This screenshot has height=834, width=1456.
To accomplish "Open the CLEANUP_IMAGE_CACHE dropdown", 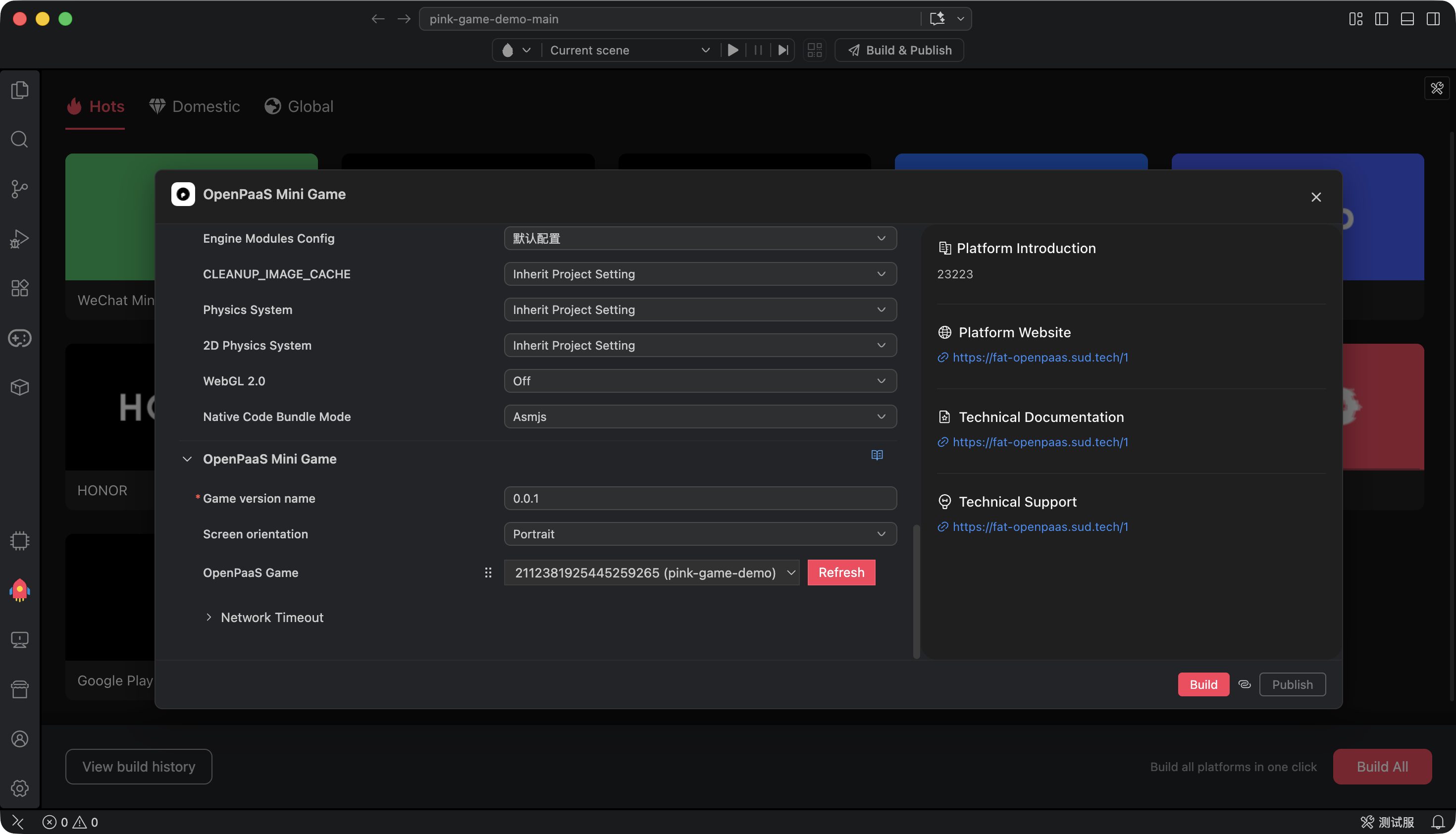I will point(700,274).
